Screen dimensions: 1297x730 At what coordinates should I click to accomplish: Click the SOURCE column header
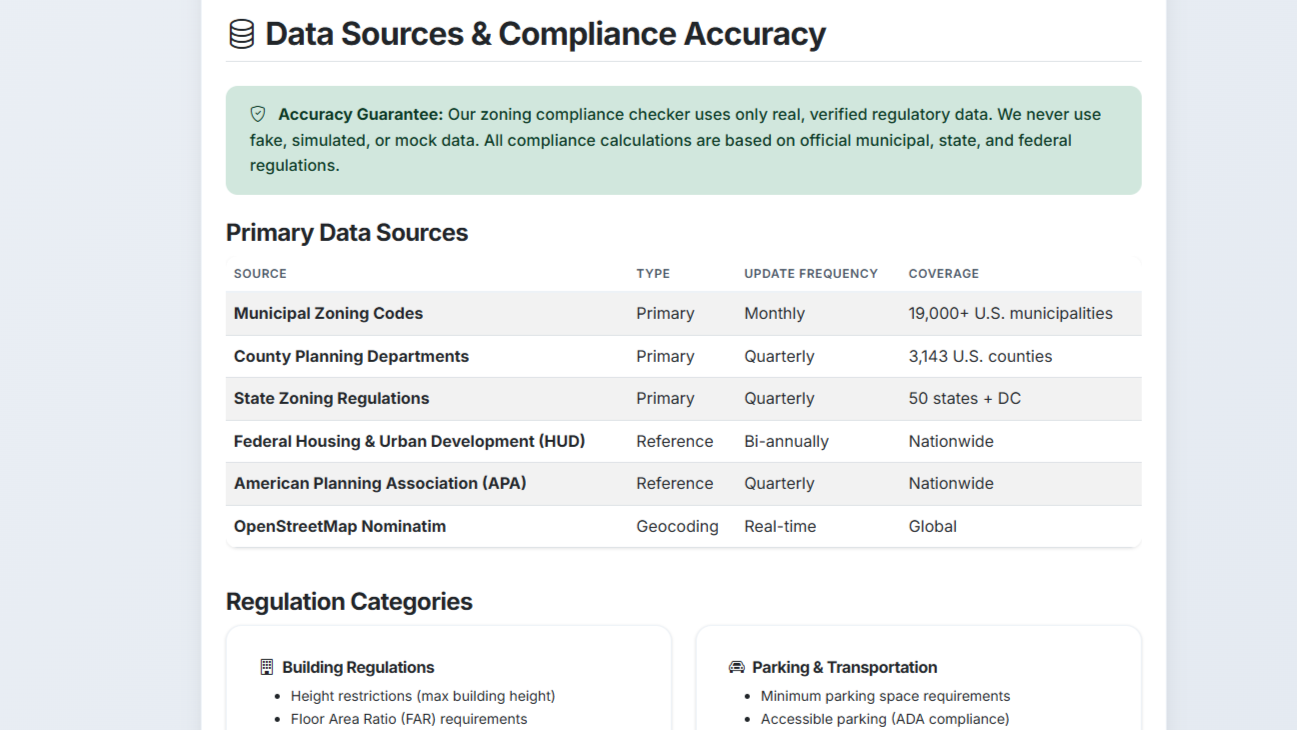click(260, 274)
